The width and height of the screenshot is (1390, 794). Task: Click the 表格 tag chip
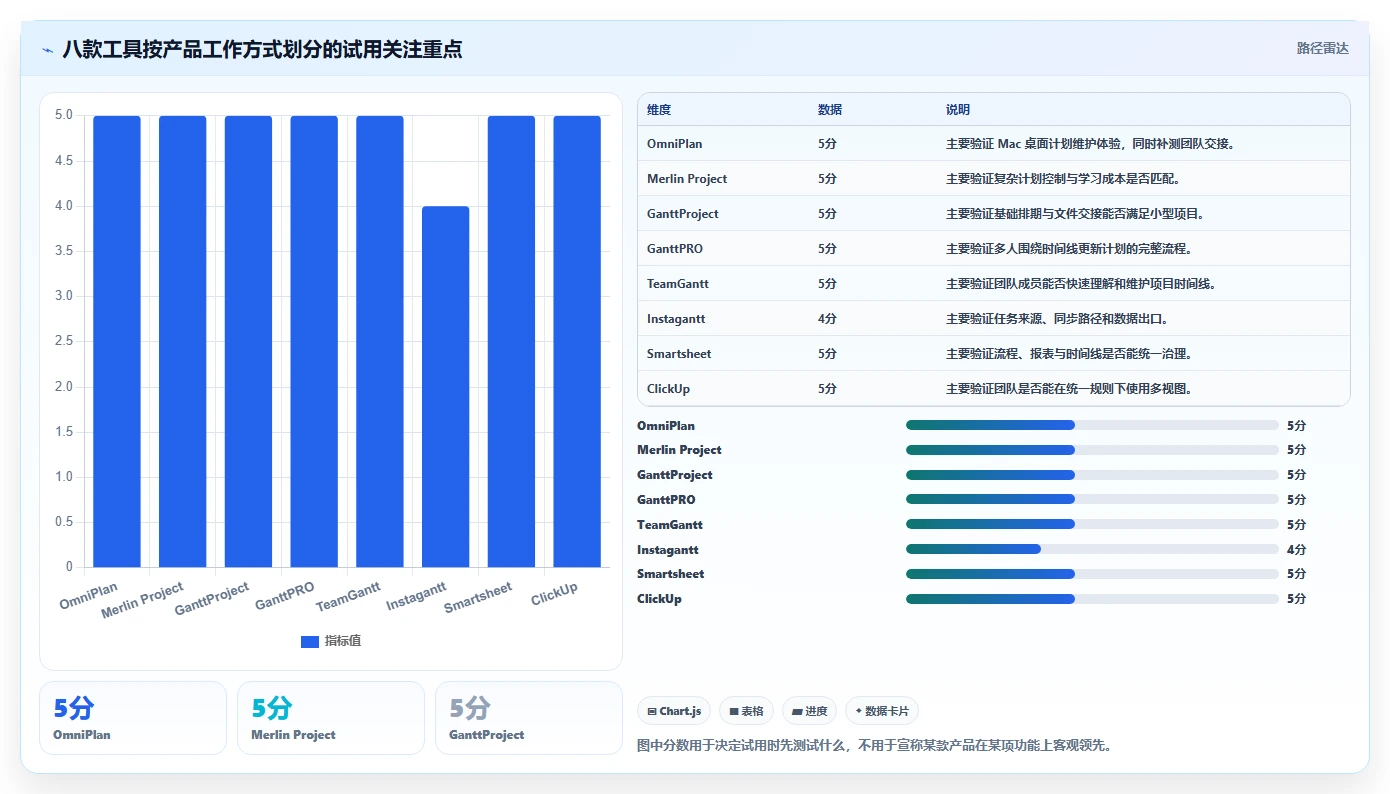click(746, 711)
